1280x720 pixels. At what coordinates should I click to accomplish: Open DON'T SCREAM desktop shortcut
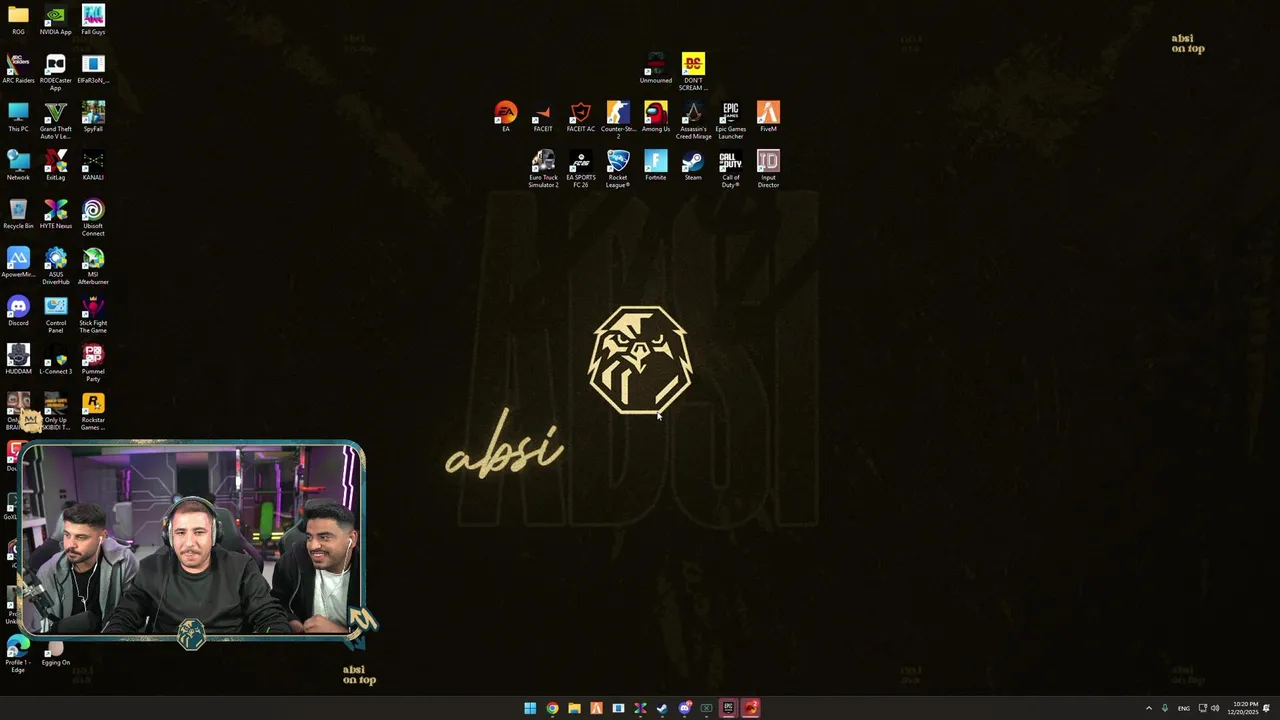(x=693, y=72)
